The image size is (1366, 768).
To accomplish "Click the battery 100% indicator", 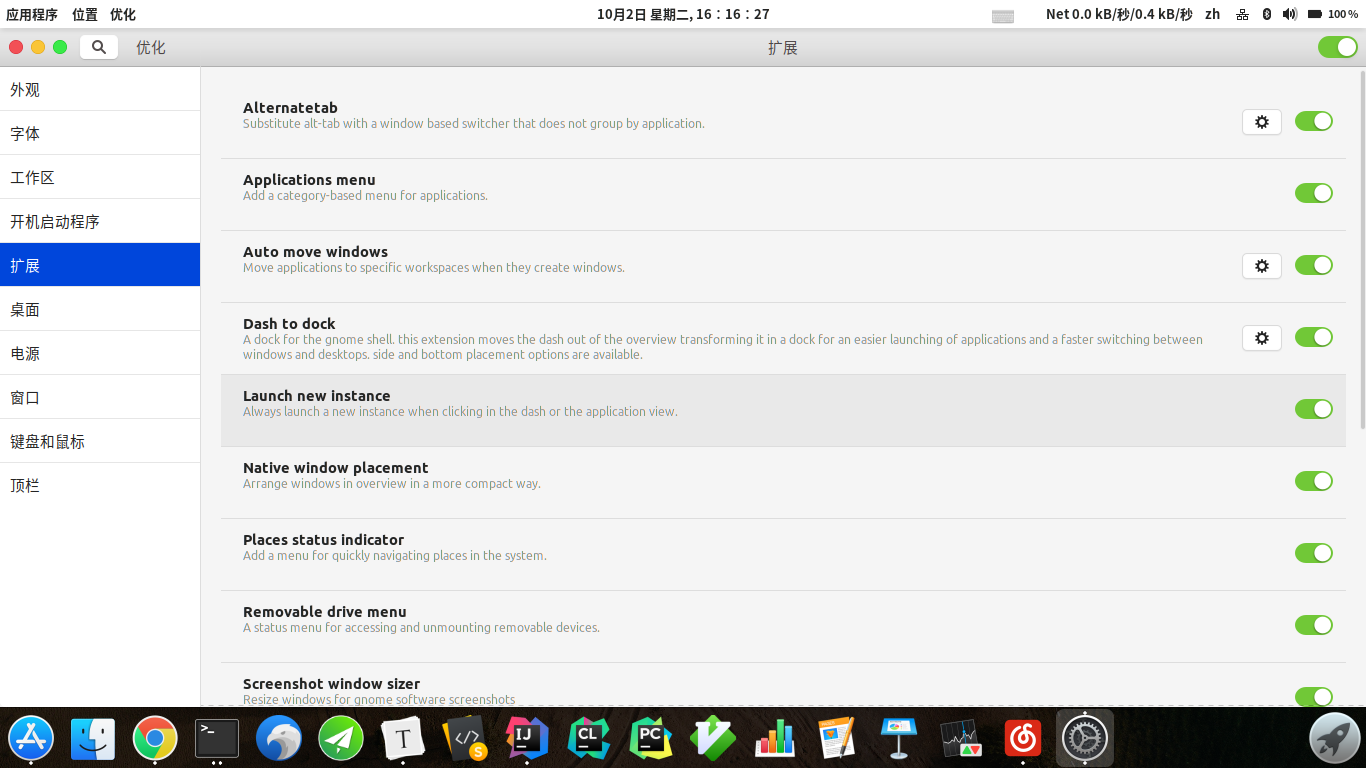I will click(1333, 14).
